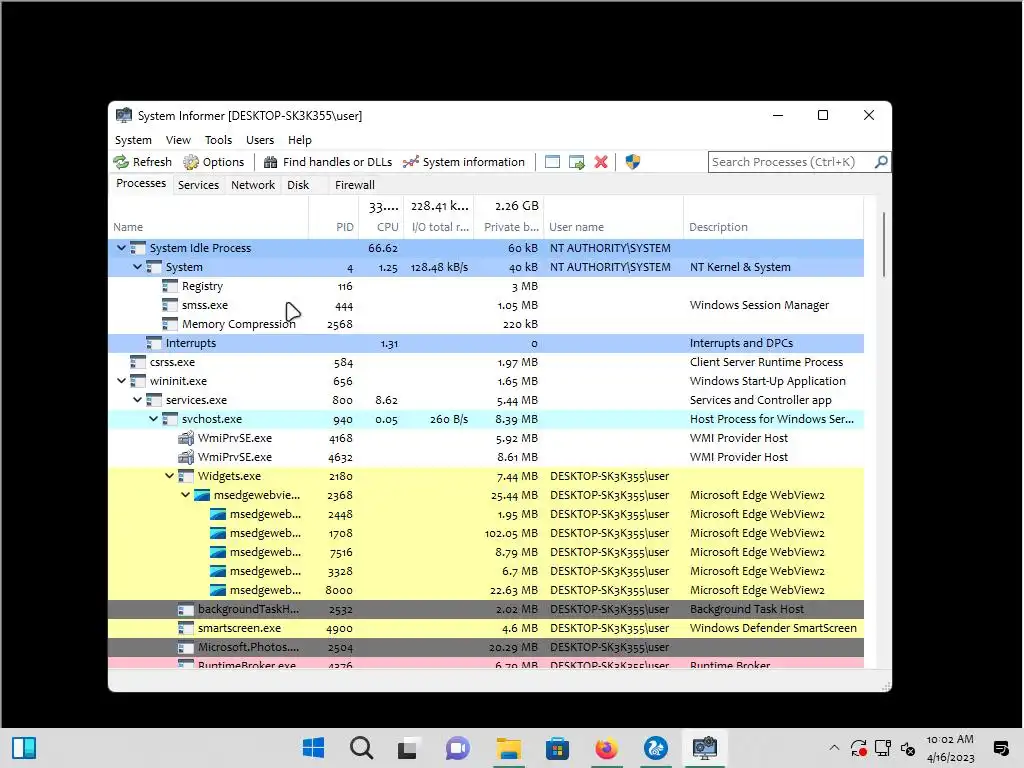Click the shield elevation toolbar icon
This screenshot has height=768, width=1024.
[632, 162]
